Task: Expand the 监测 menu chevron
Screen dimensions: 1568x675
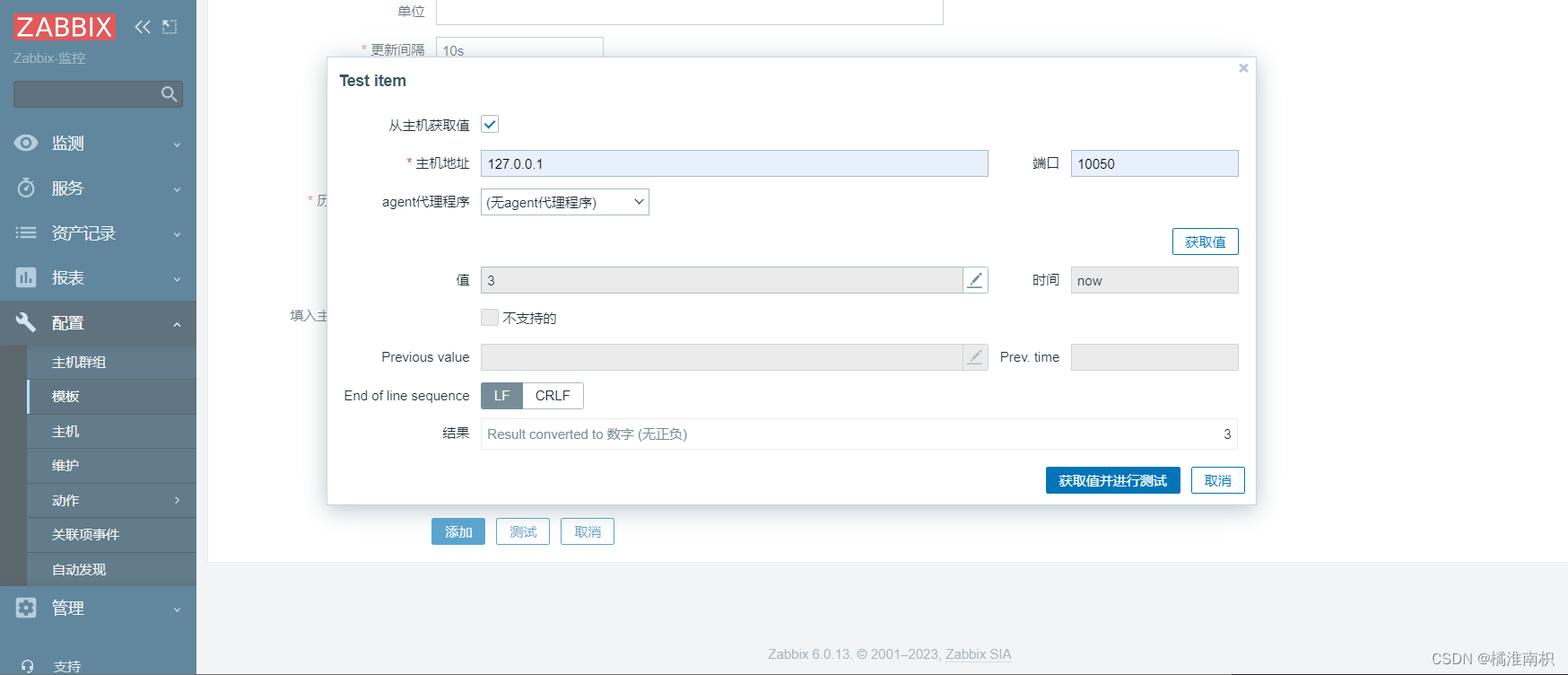Action: click(x=177, y=145)
